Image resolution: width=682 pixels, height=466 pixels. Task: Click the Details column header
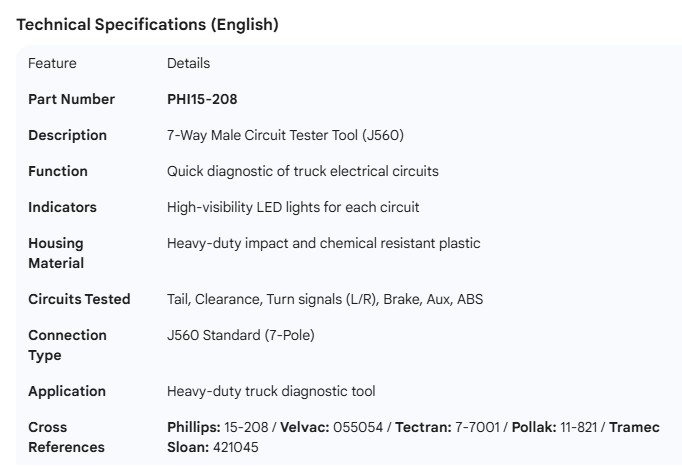coord(188,63)
